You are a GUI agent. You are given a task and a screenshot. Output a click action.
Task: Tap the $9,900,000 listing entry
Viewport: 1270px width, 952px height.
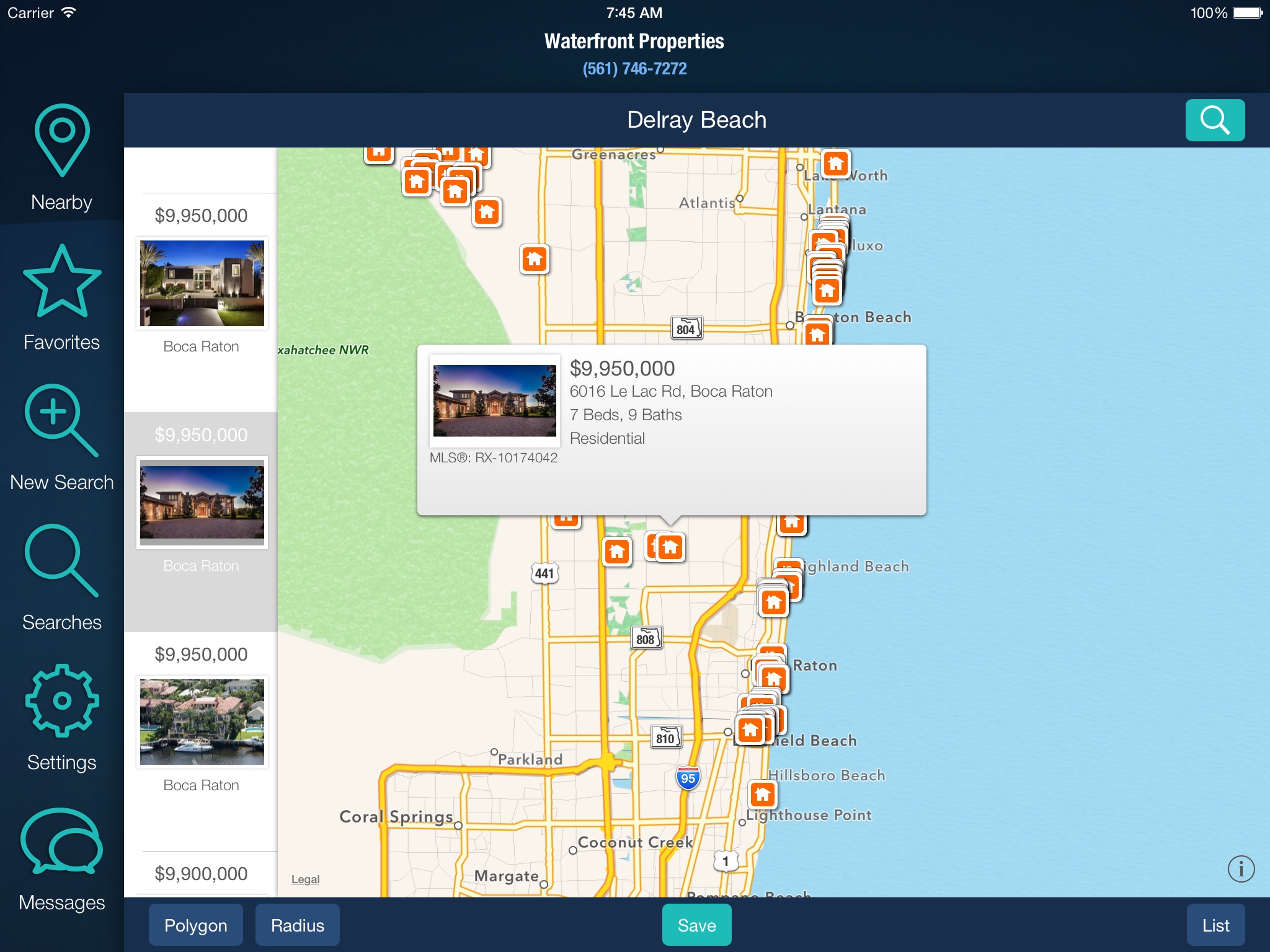[x=201, y=874]
